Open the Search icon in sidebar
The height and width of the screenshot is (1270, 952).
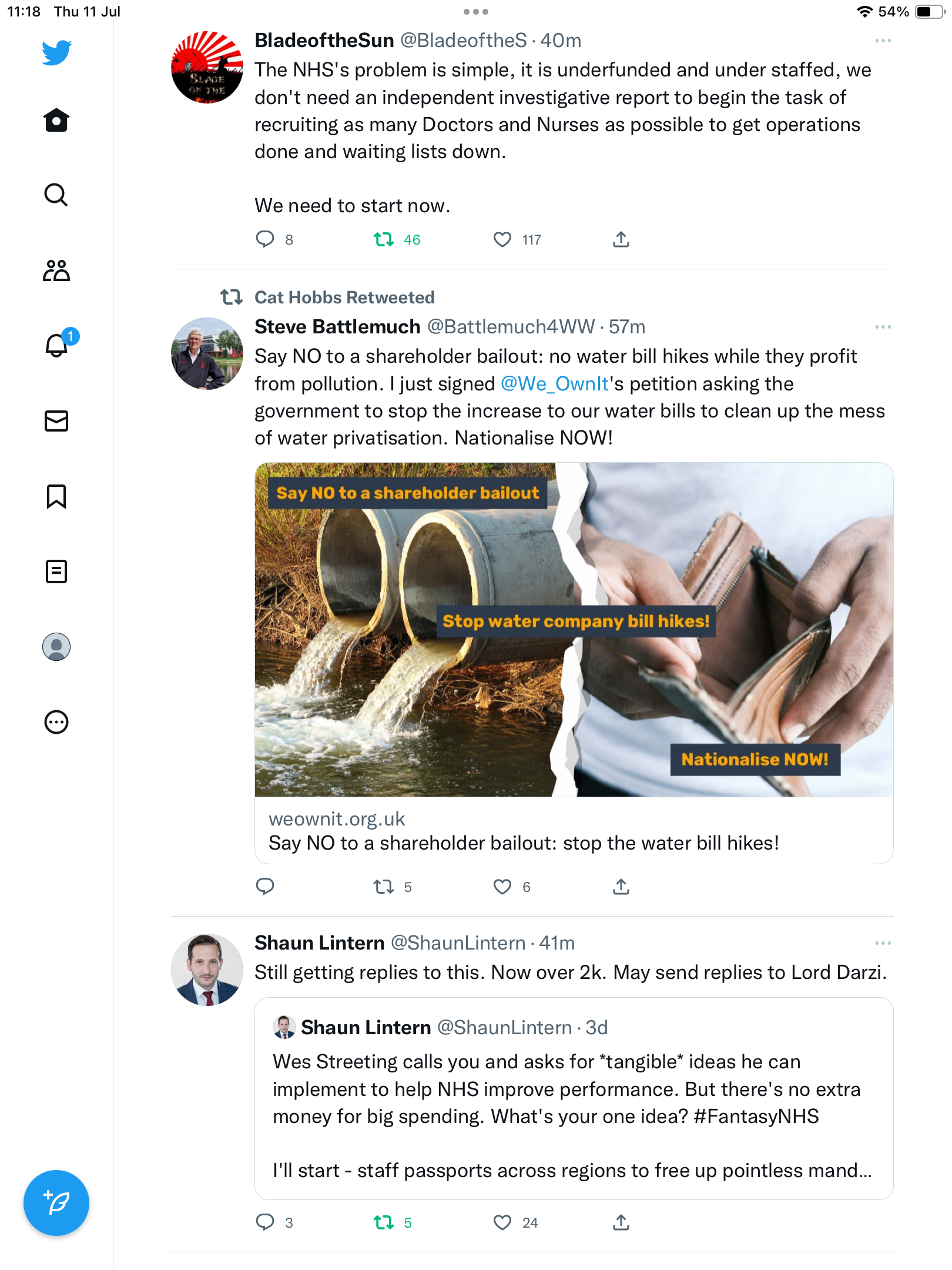pyautogui.click(x=56, y=195)
